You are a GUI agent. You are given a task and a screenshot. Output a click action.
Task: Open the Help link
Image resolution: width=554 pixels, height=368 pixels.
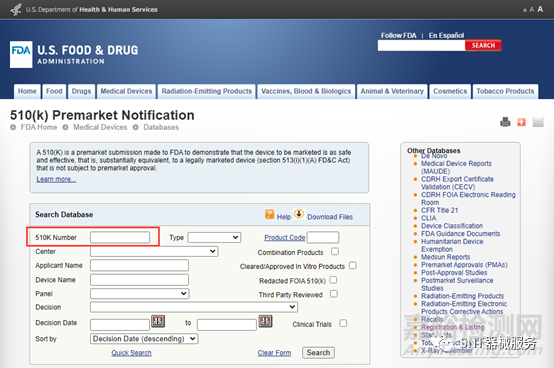(284, 217)
